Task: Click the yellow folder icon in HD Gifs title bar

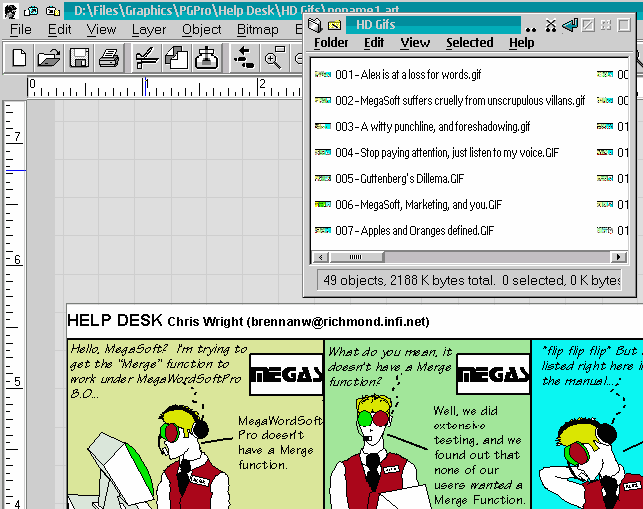Action: click(x=335, y=25)
